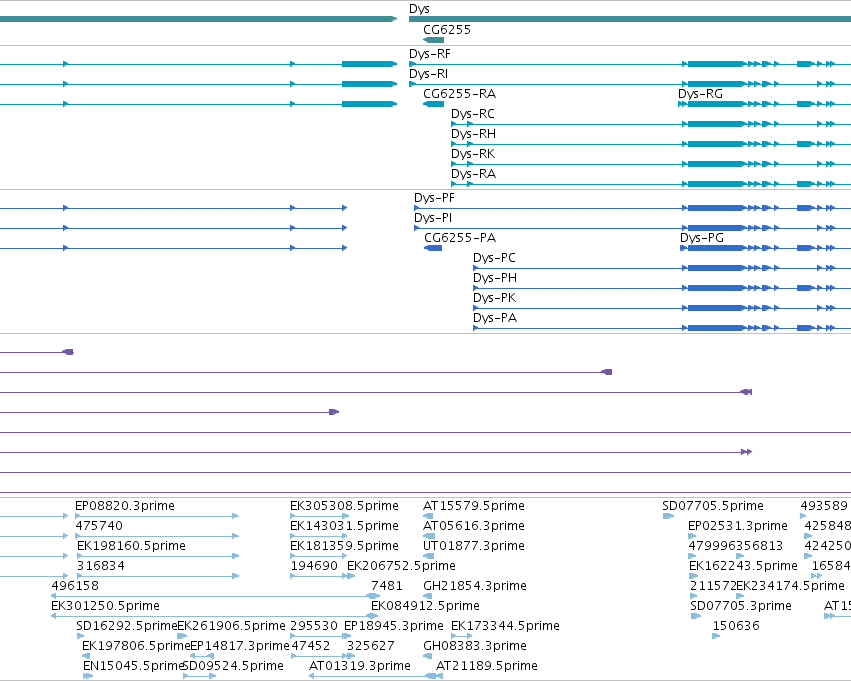The height and width of the screenshot is (681, 851).
Task: Select the UT01877.3prime feature
Action: click(474, 546)
